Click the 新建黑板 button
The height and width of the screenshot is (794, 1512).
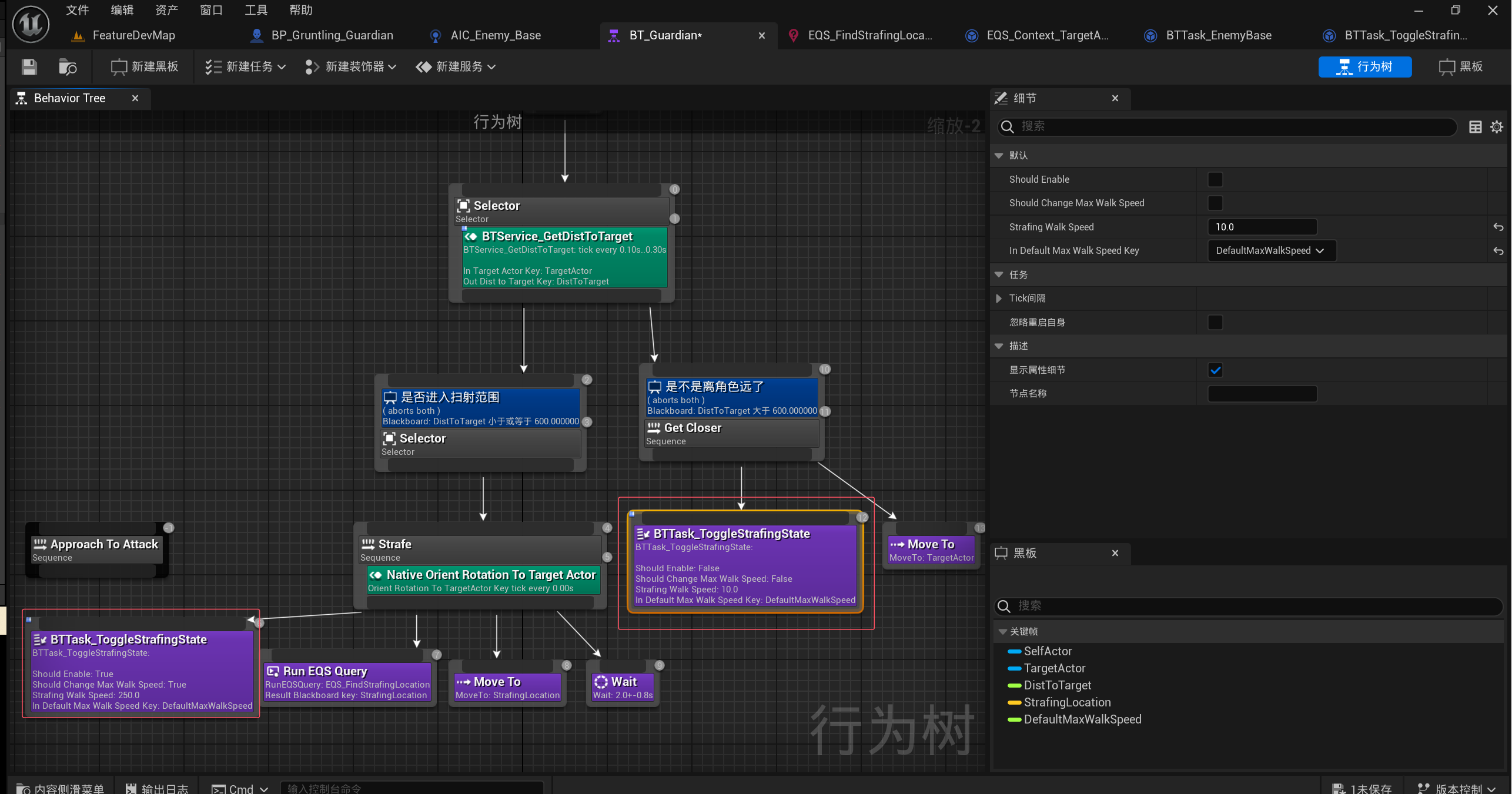coord(145,67)
